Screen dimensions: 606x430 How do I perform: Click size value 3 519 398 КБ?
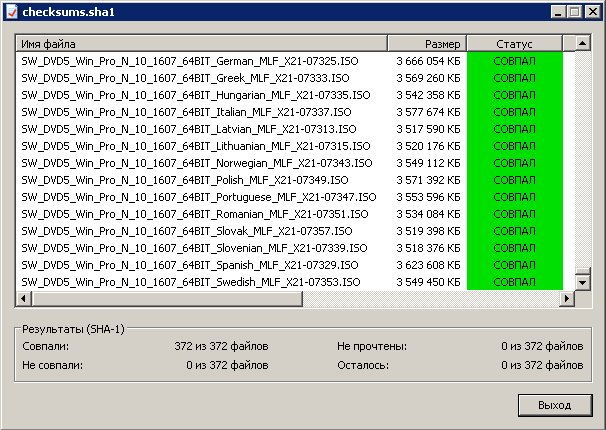coord(429,231)
